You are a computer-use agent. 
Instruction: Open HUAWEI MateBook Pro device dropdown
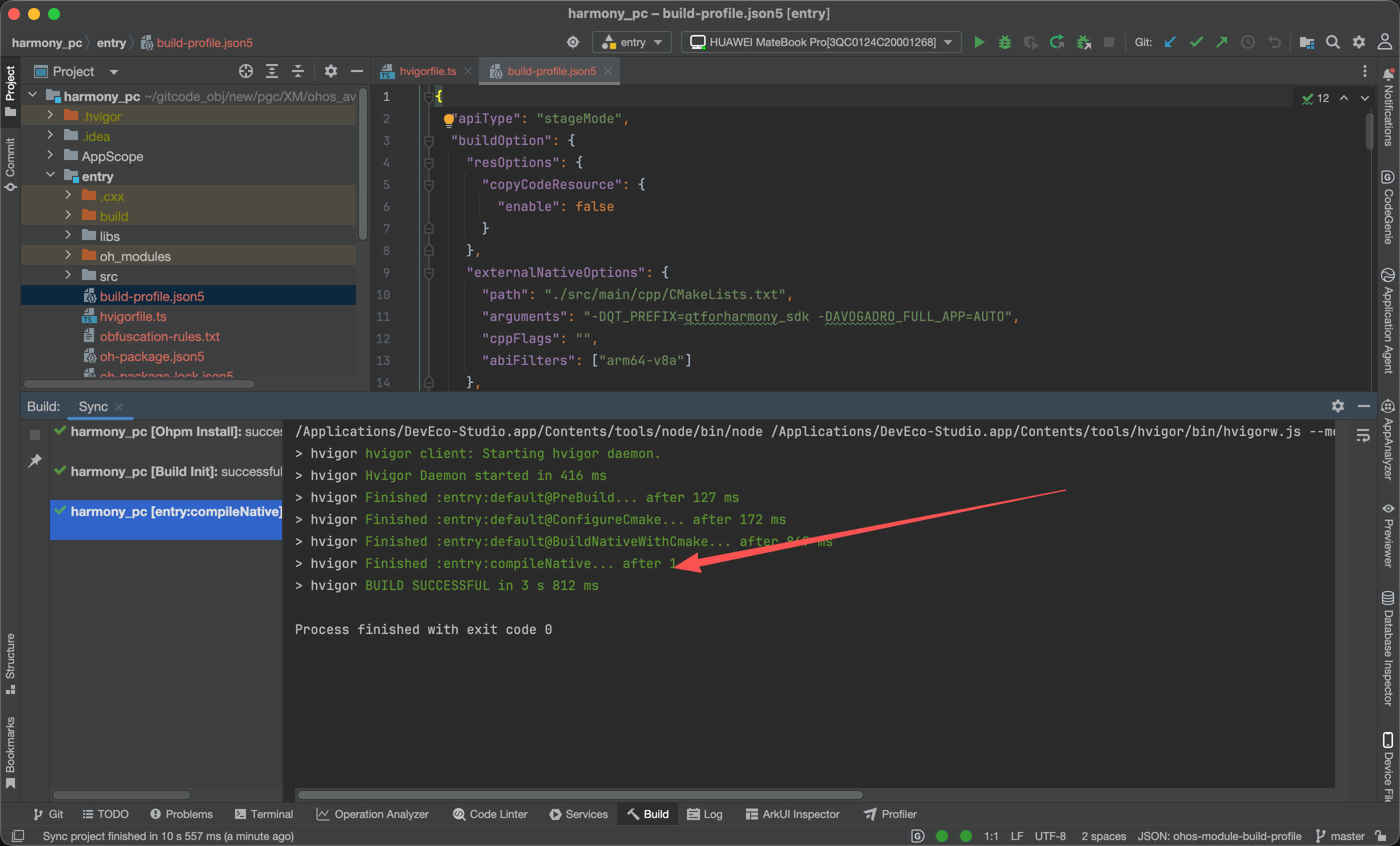821,42
